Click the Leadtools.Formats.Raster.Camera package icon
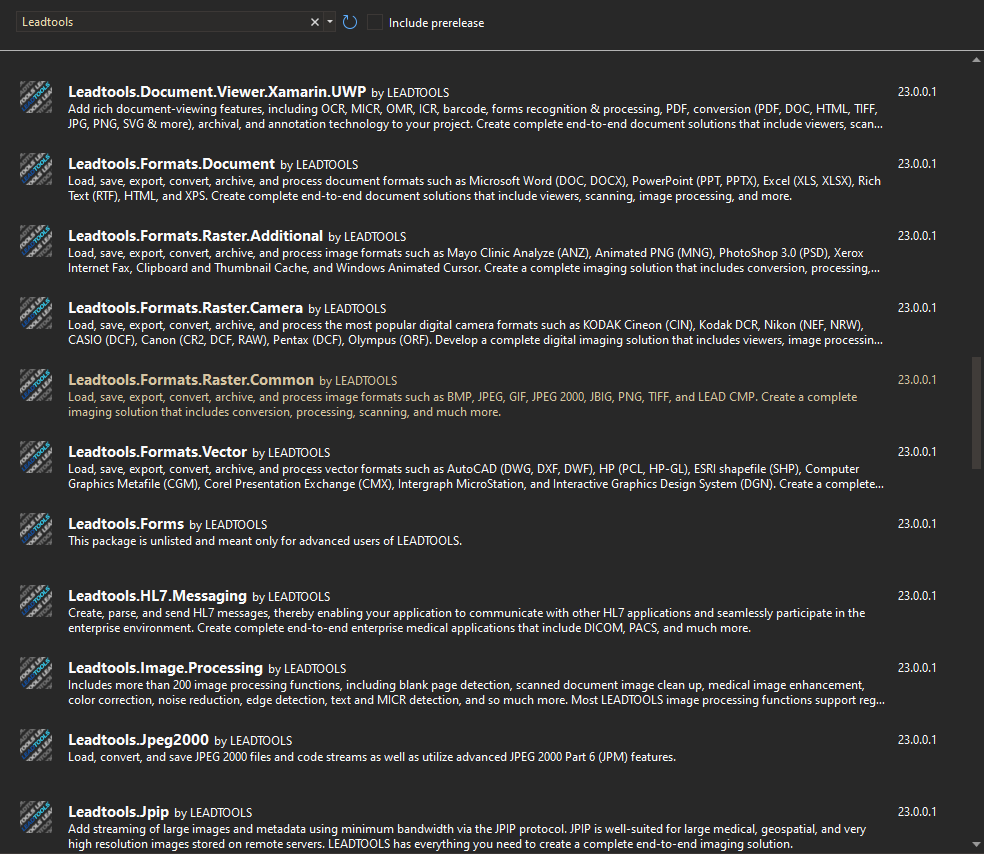The width and height of the screenshot is (984, 854). (x=36, y=314)
